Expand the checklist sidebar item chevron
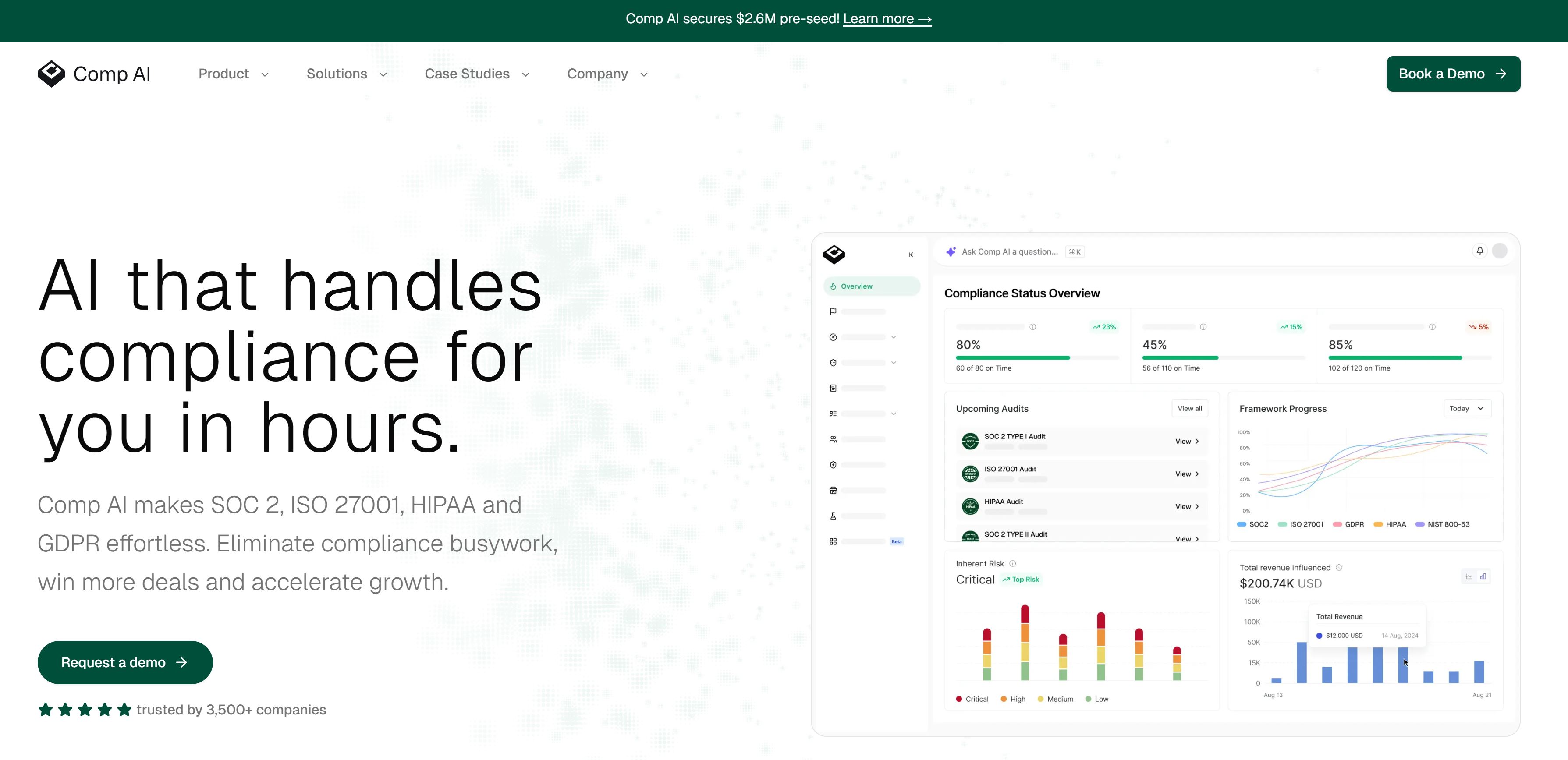The height and width of the screenshot is (760, 1568). (894, 414)
